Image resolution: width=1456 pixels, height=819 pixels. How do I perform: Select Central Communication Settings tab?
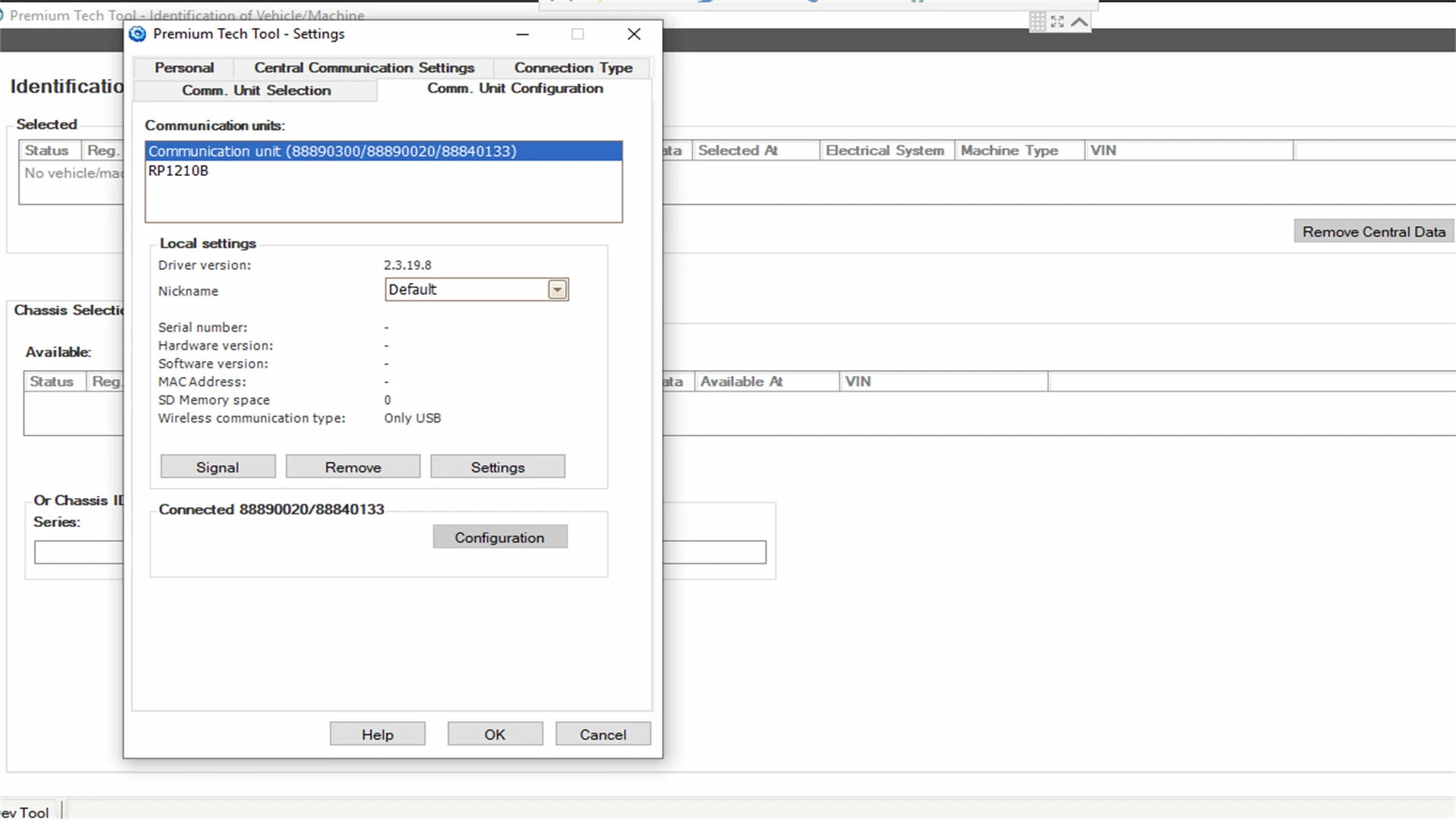364,67
